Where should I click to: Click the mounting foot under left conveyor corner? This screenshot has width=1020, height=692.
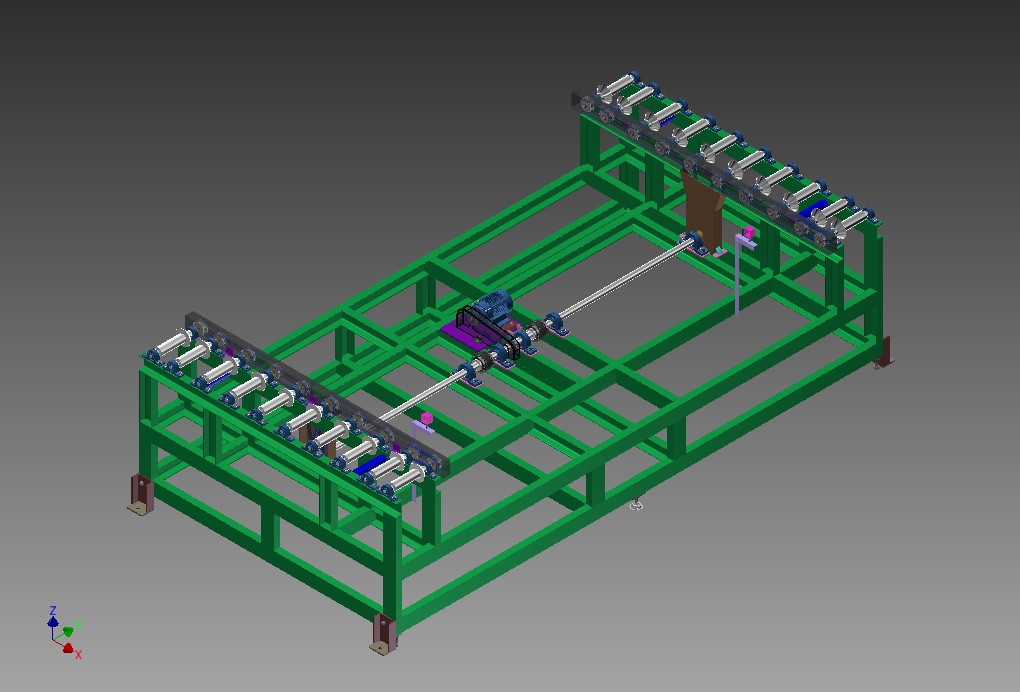[x=141, y=494]
